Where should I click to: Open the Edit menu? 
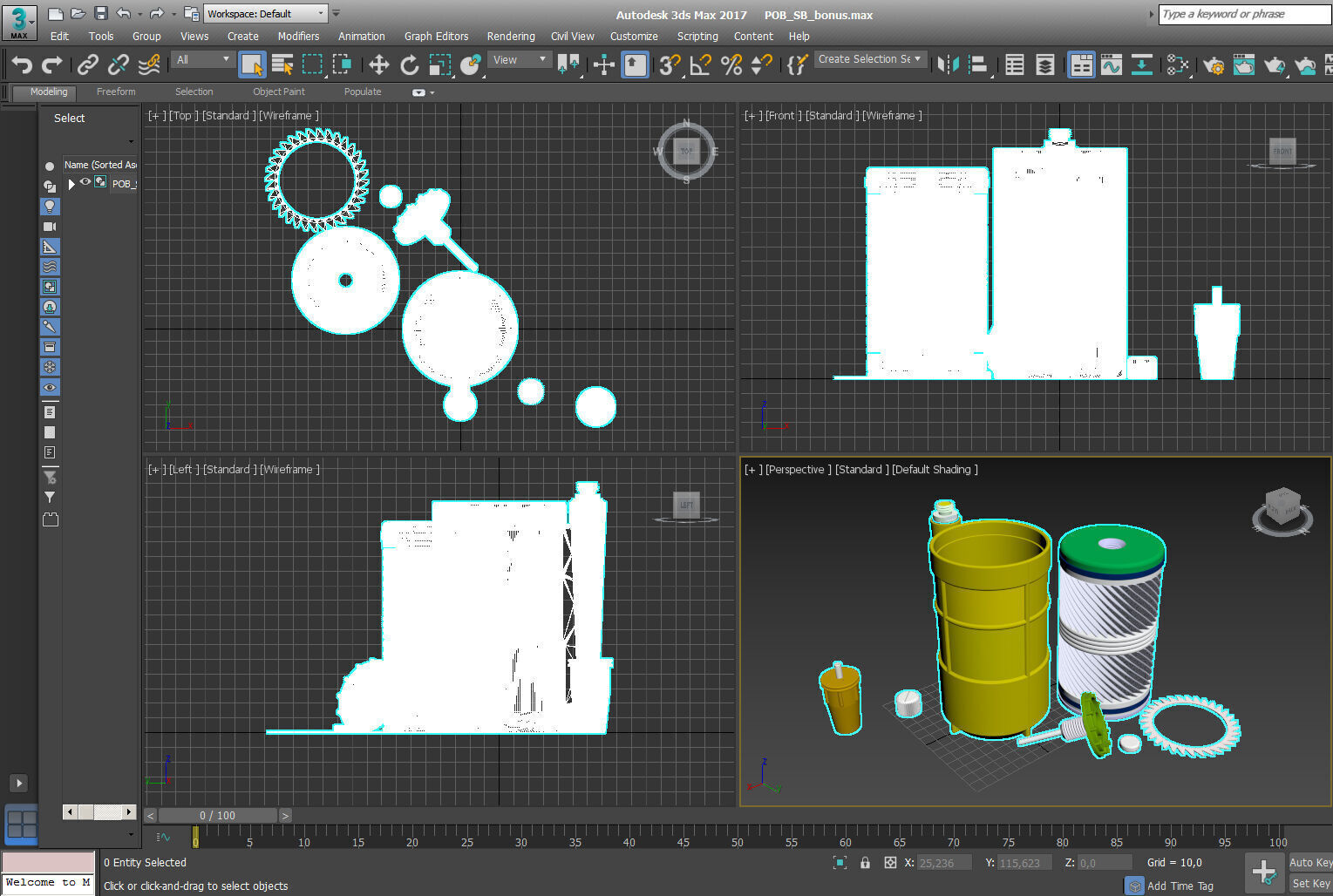59,37
